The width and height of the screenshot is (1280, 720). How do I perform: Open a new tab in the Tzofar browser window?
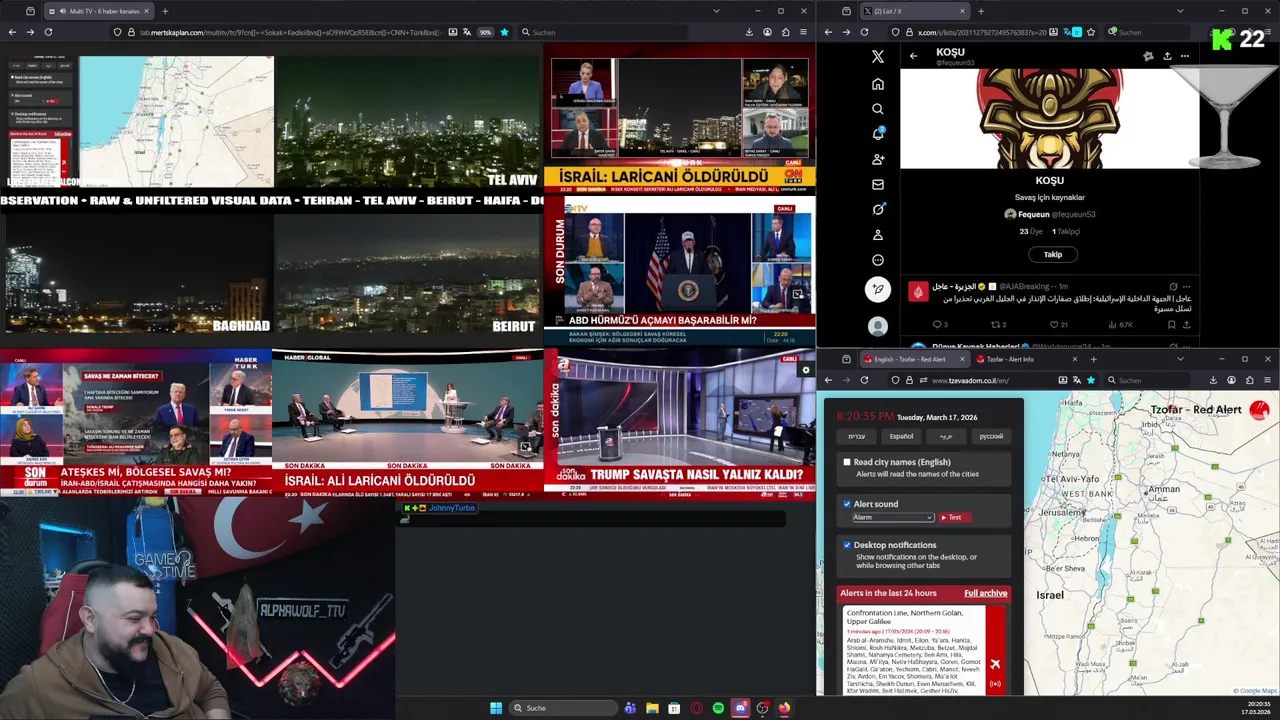(x=1094, y=359)
